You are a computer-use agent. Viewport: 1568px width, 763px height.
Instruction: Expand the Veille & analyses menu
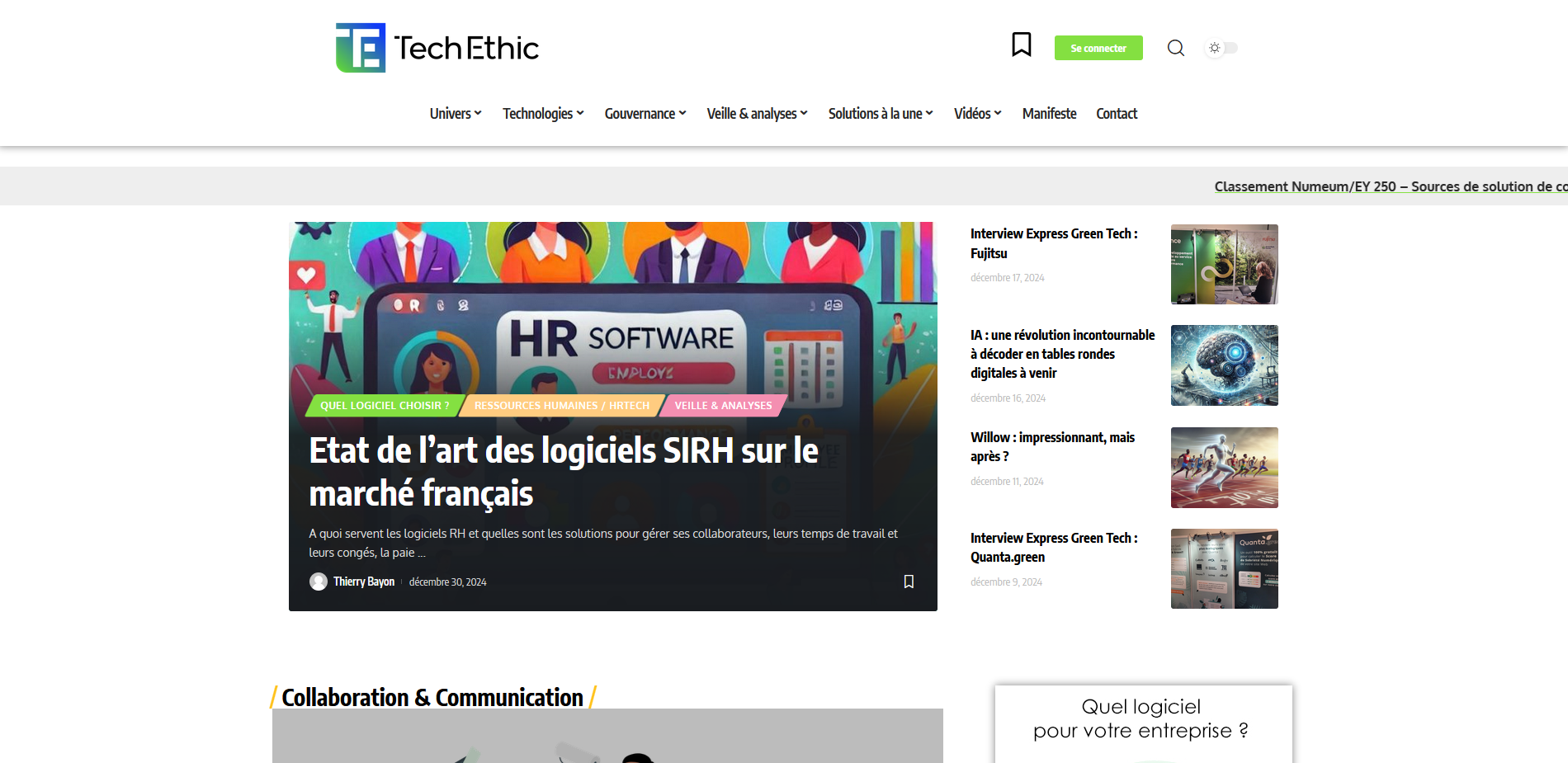758,114
